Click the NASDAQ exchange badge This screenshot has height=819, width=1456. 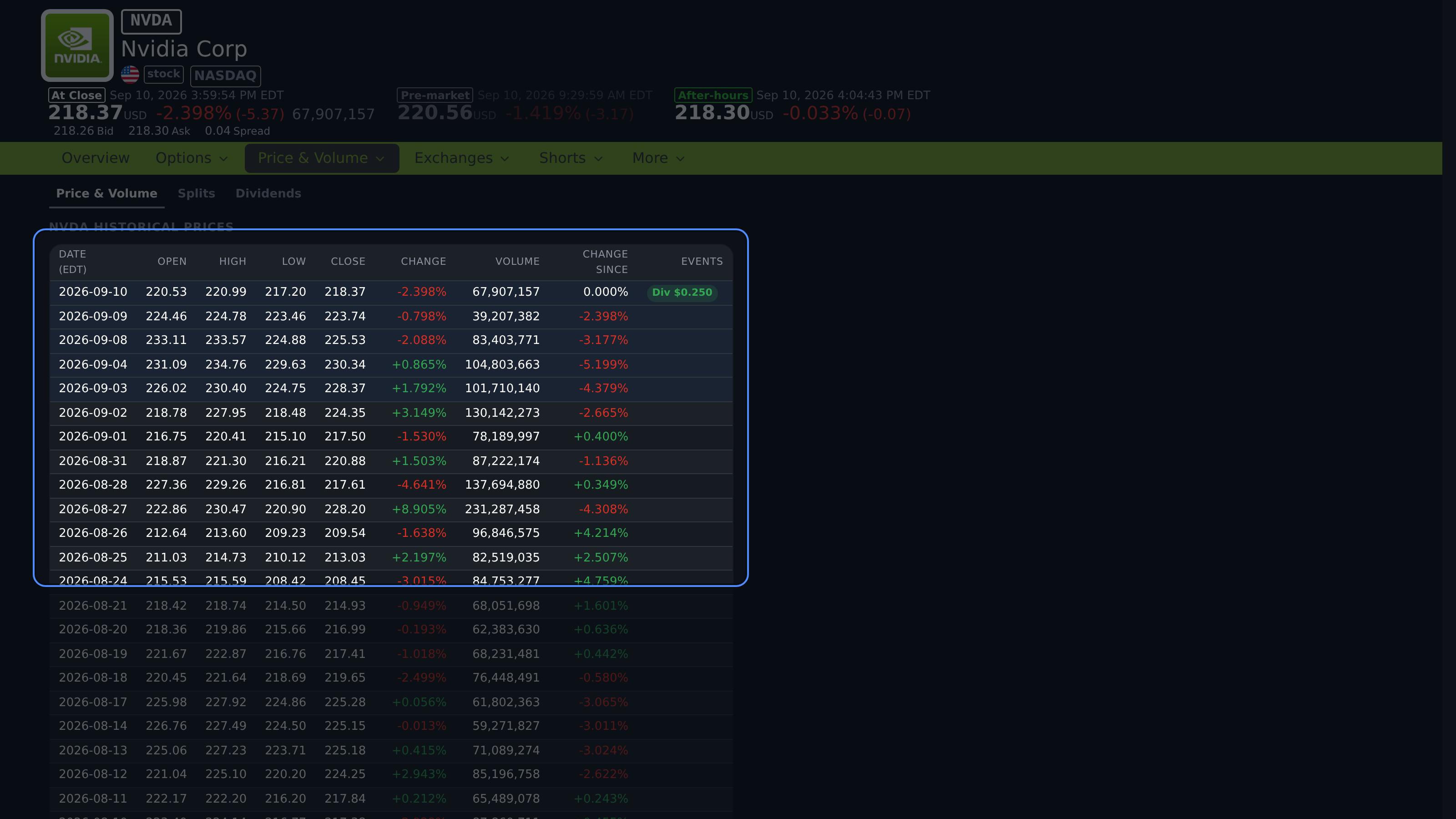(x=226, y=76)
